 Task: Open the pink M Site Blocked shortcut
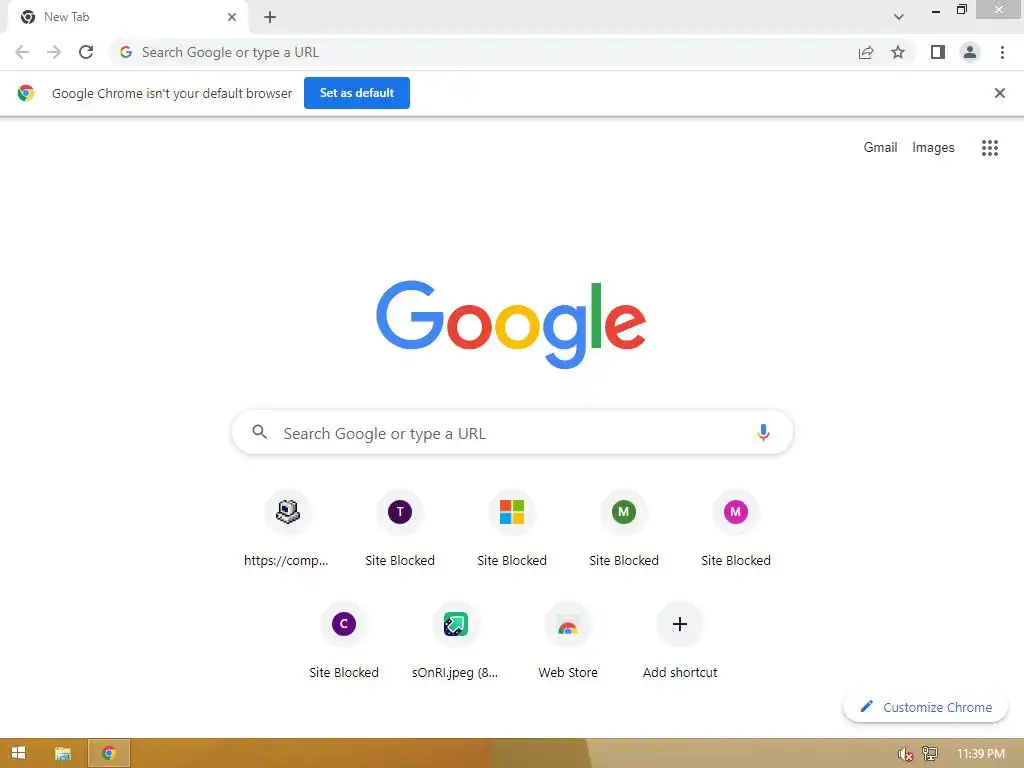tap(736, 528)
